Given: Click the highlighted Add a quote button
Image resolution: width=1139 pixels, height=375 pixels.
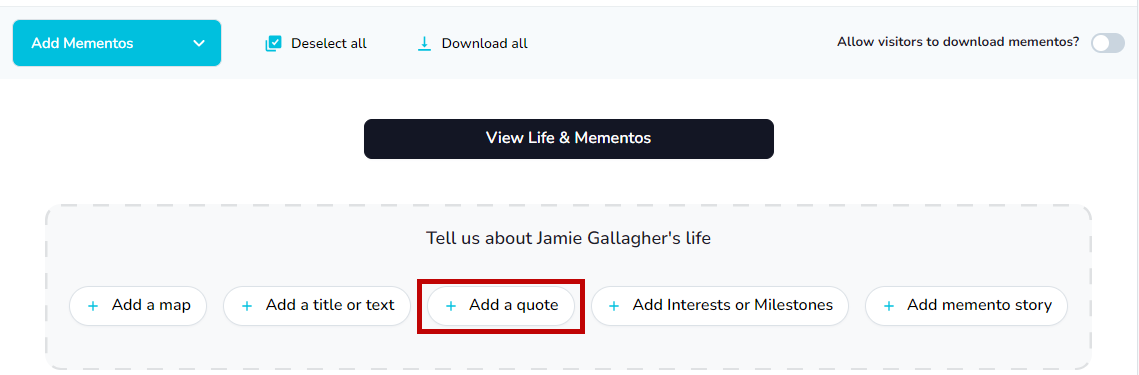Looking at the screenshot, I should coord(501,306).
